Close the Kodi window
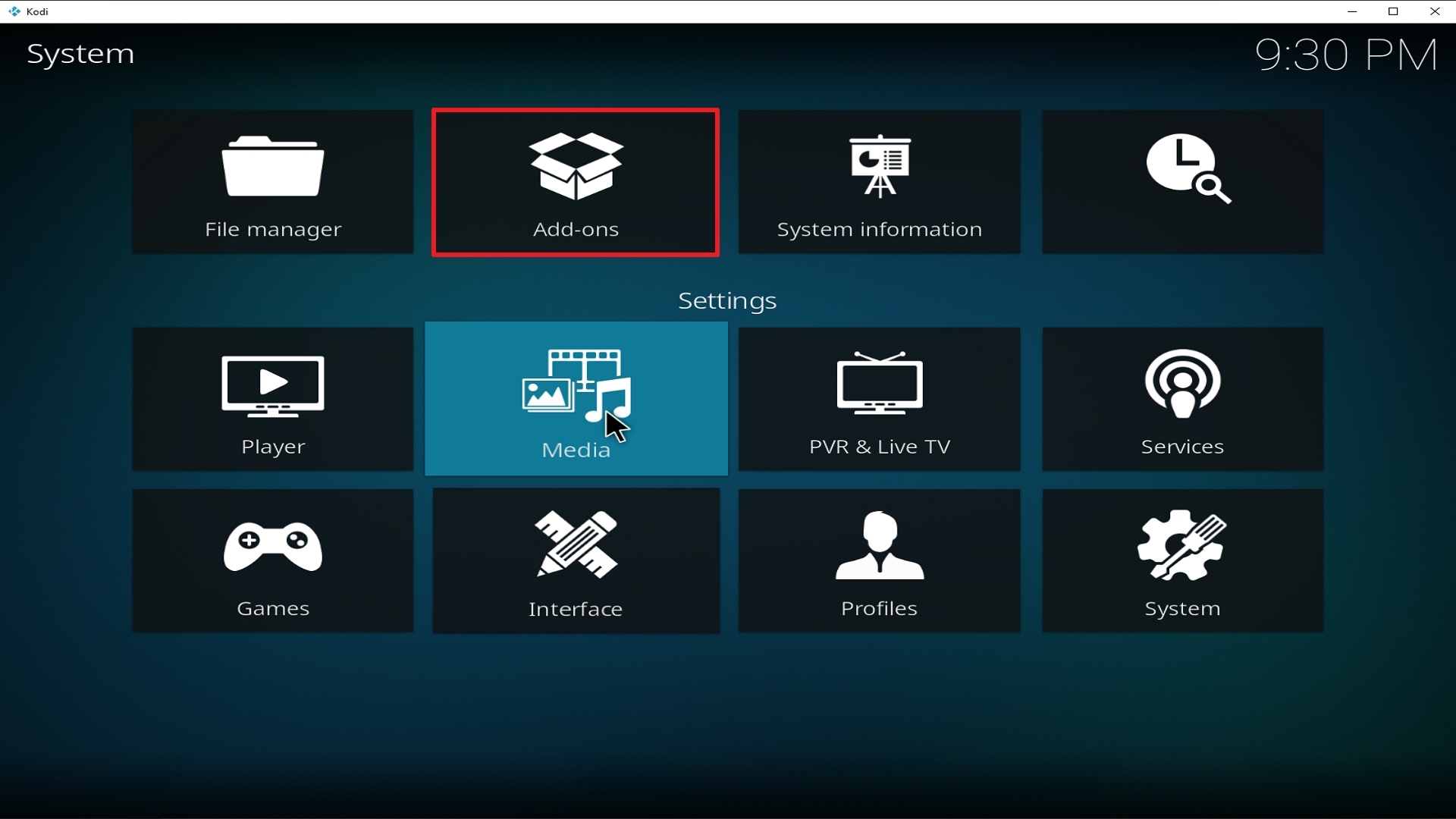Viewport: 1456px width, 819px height. pos(1435,11)
